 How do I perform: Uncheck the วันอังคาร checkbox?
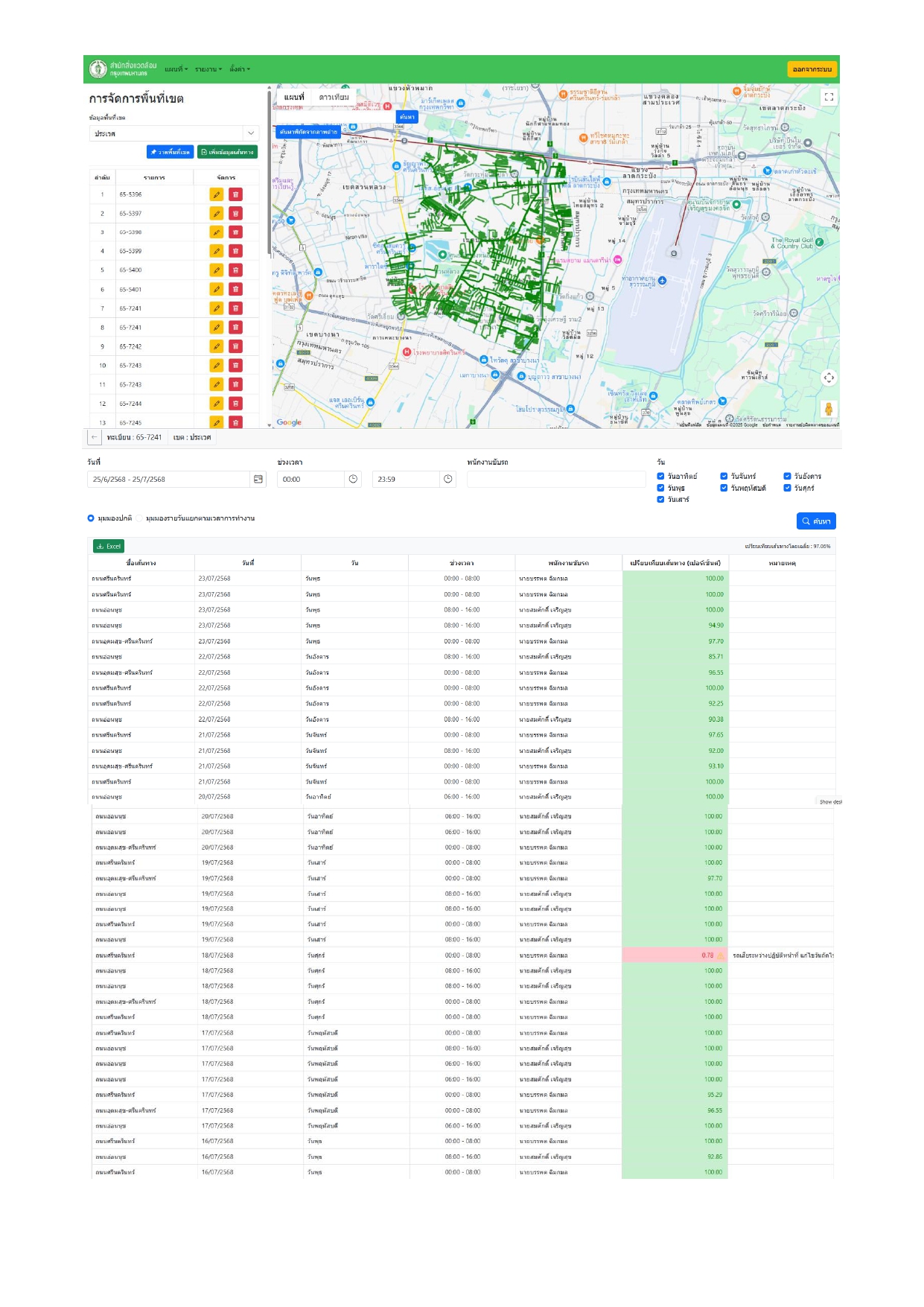pyautogui.click(x=787, y=476)
